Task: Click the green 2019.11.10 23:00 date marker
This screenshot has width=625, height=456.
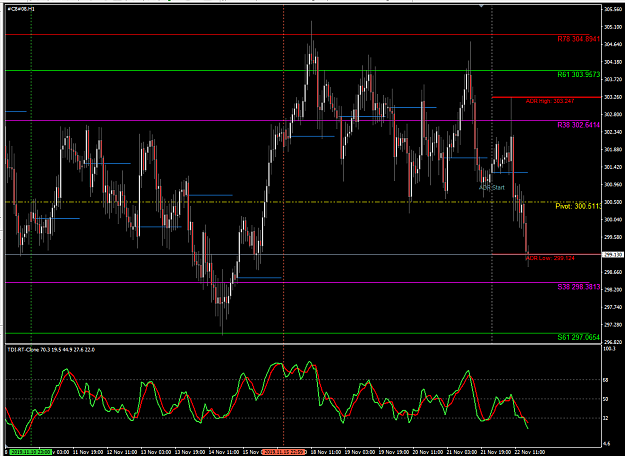Action: pos(30,452)
